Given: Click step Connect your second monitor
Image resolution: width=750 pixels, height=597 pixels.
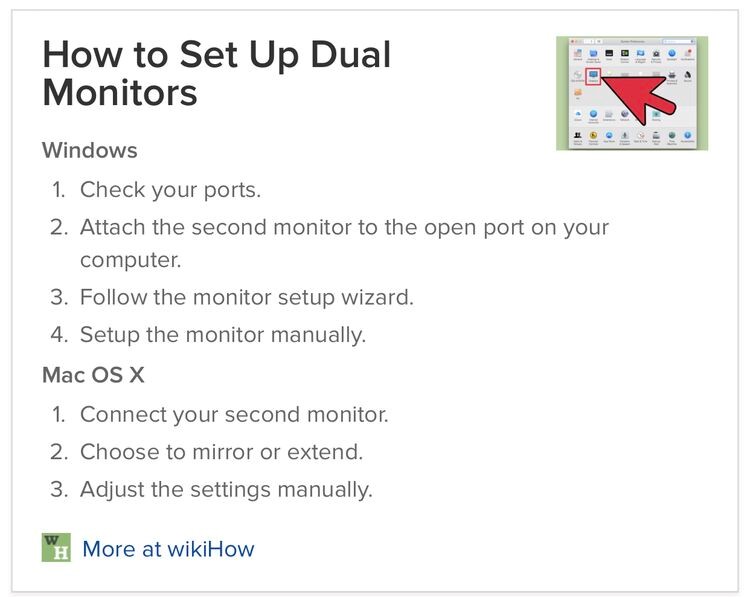Looking at the screenshot, I should coord(234,414).
